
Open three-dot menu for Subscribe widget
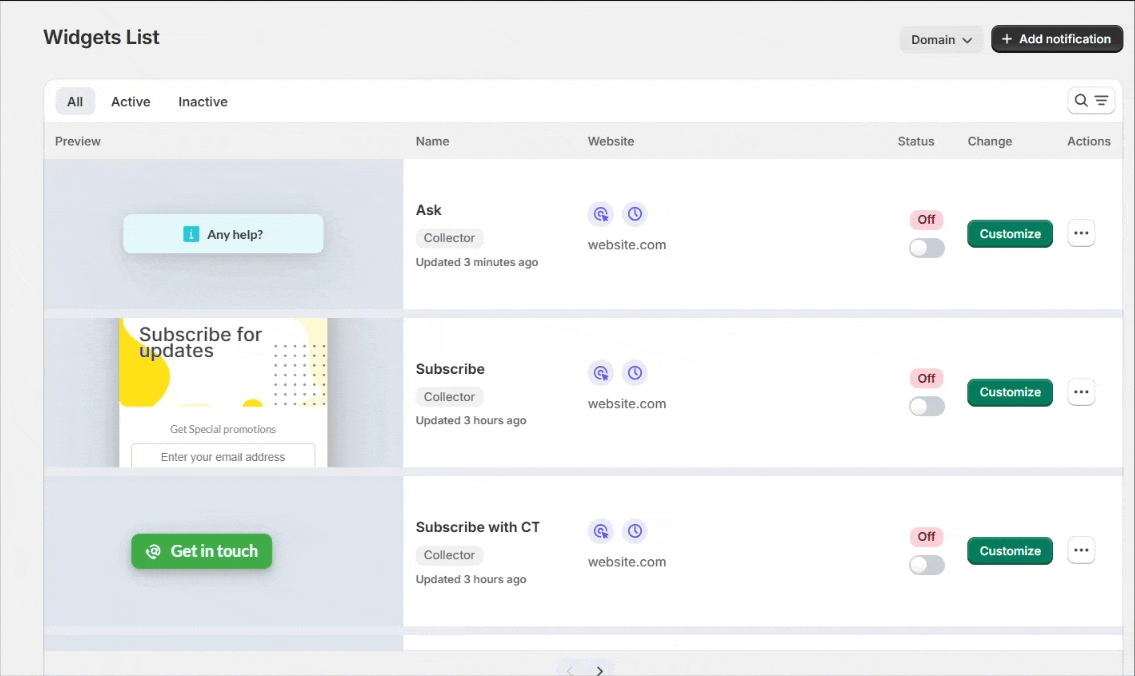1081,392
